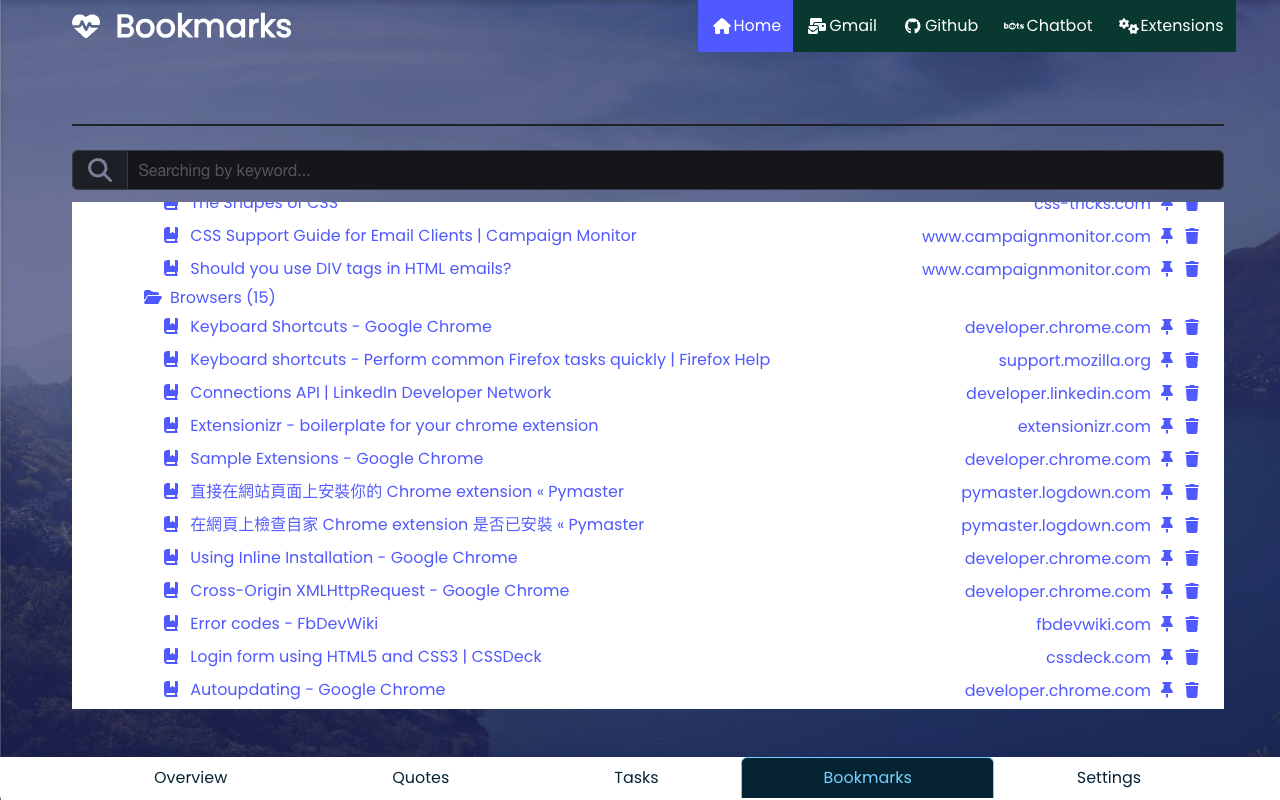
Task: Delete the Sample Extensions bookmark
Action: click(1192, 459)
